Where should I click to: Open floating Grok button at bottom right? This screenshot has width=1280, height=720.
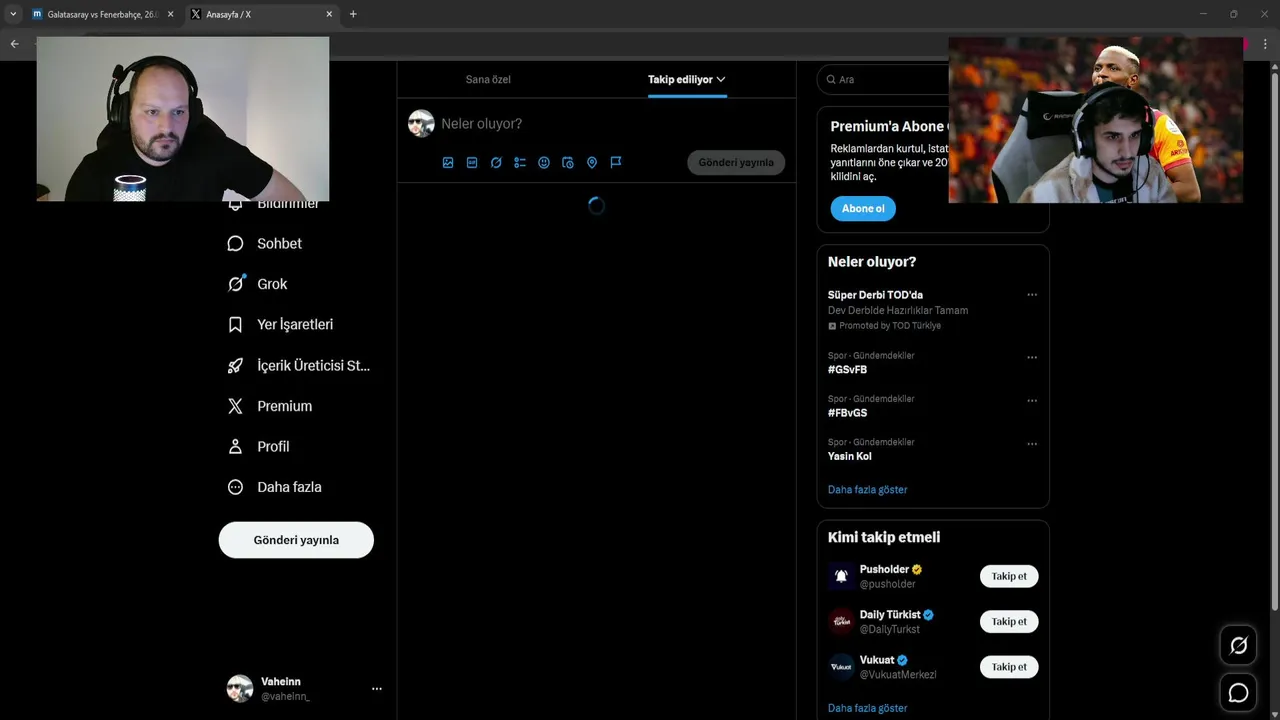click(1238, 646)
